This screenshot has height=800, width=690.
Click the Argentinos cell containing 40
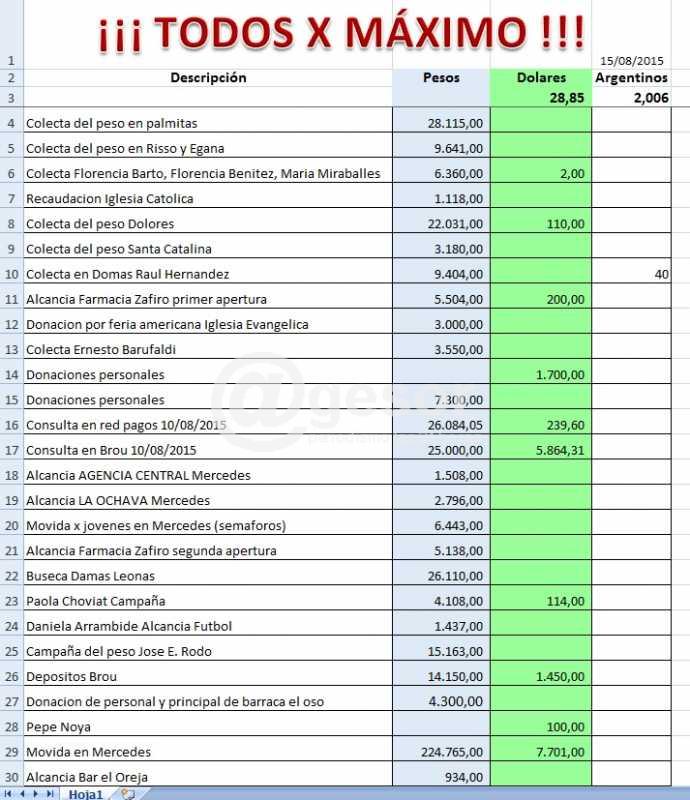pyautogui.click(x=631, y=274)
